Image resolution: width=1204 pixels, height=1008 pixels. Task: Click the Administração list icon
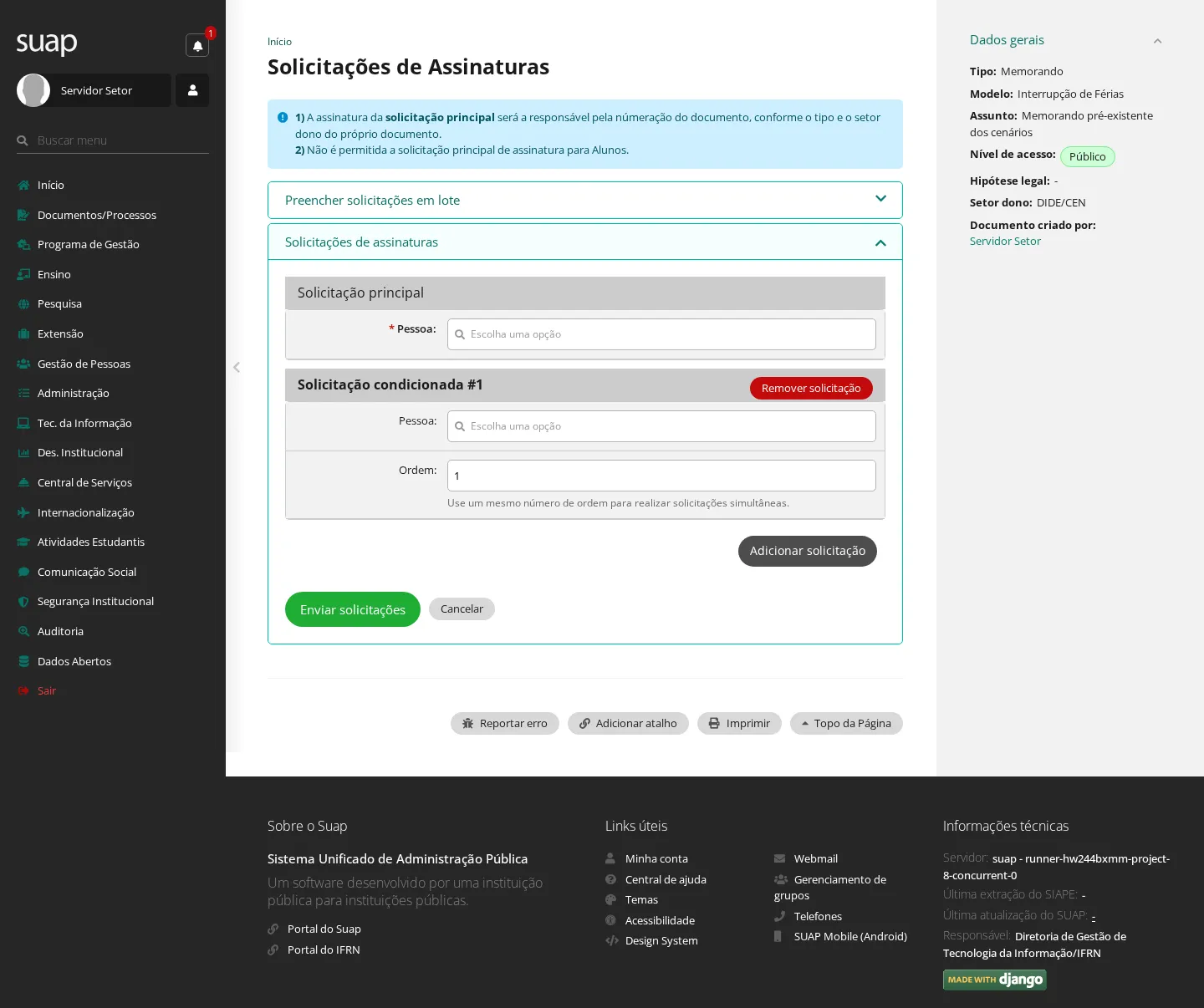pyautogui.click(x=23, y=394)
